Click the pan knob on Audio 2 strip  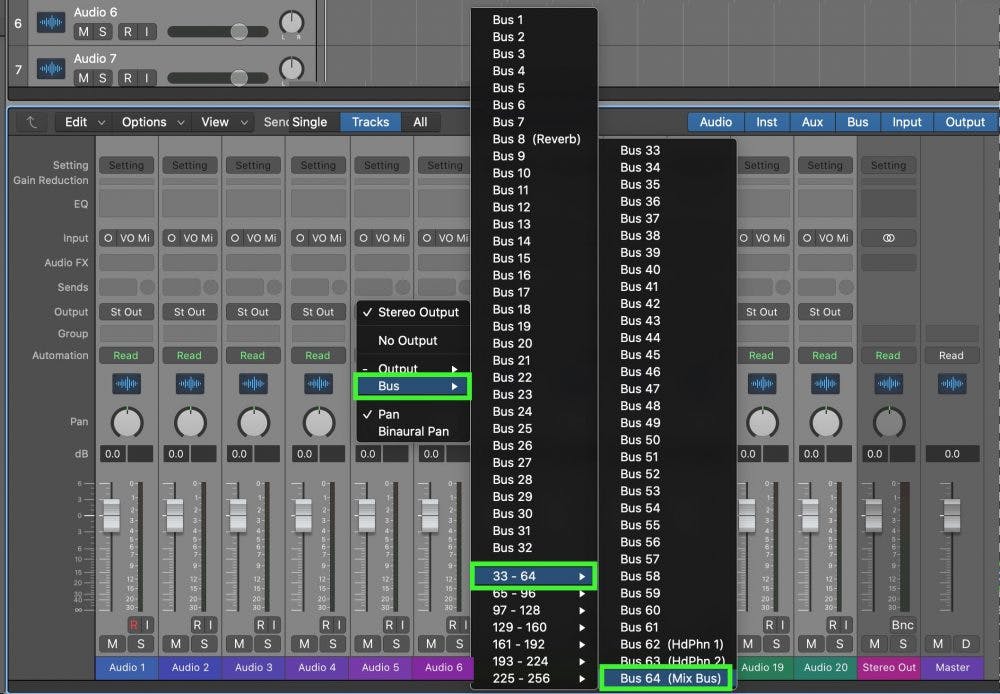190,423
